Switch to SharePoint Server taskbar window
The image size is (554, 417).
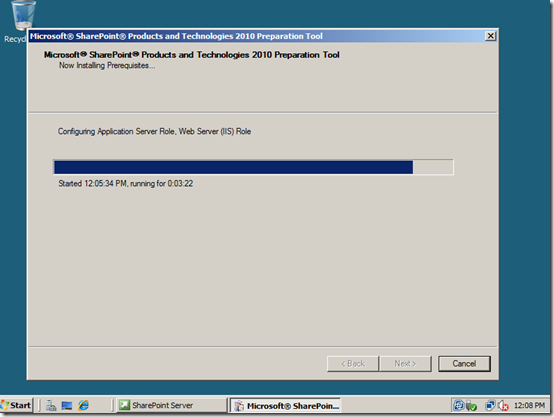point(170,405)
